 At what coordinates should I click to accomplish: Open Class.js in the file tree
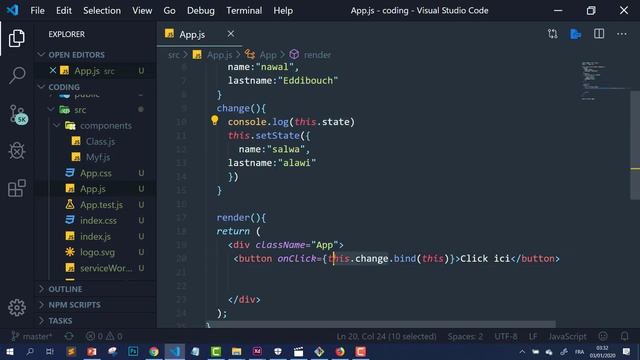pos(100,142)
